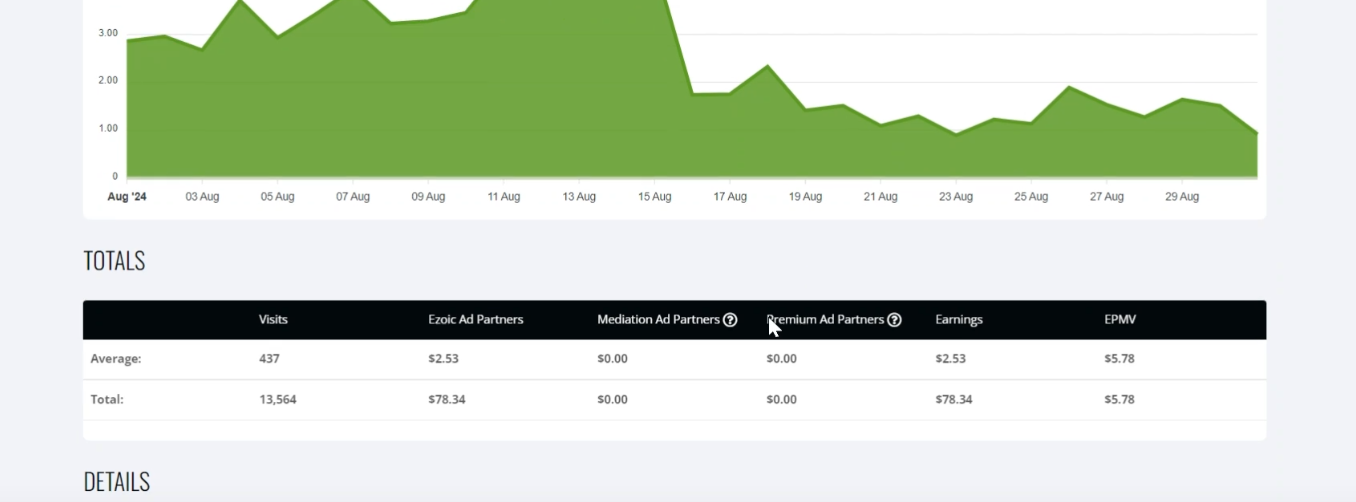Viewport: 1356px width, 502px height.
Task: Select the TOTALS section heading
Action: (114, 261)
